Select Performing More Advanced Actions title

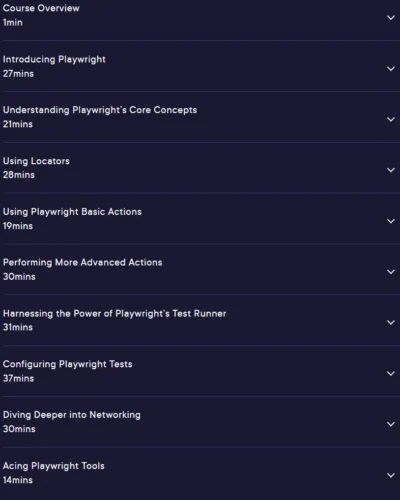click(82, 263)
